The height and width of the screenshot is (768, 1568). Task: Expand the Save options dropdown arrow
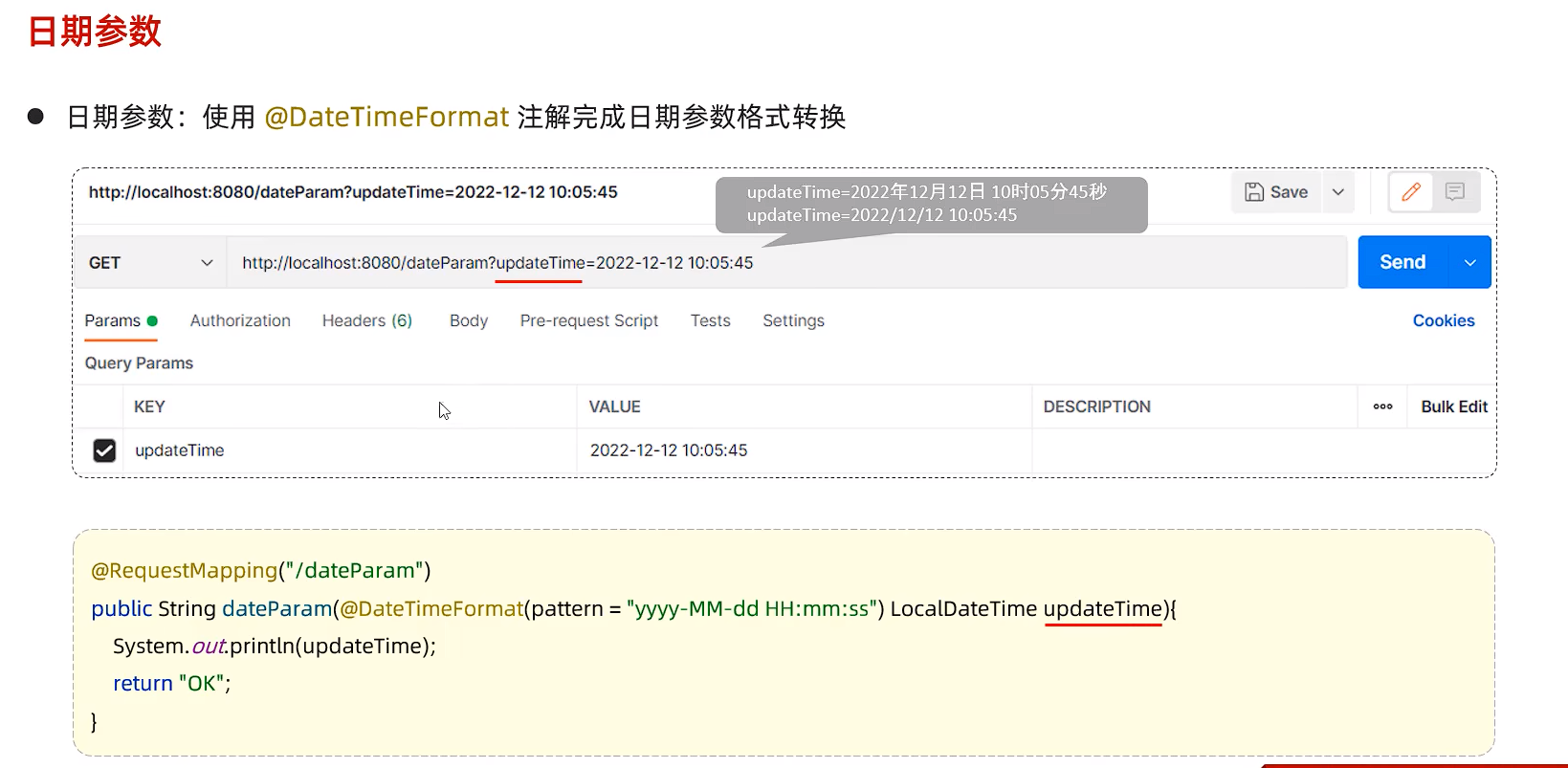point(1338,192)
